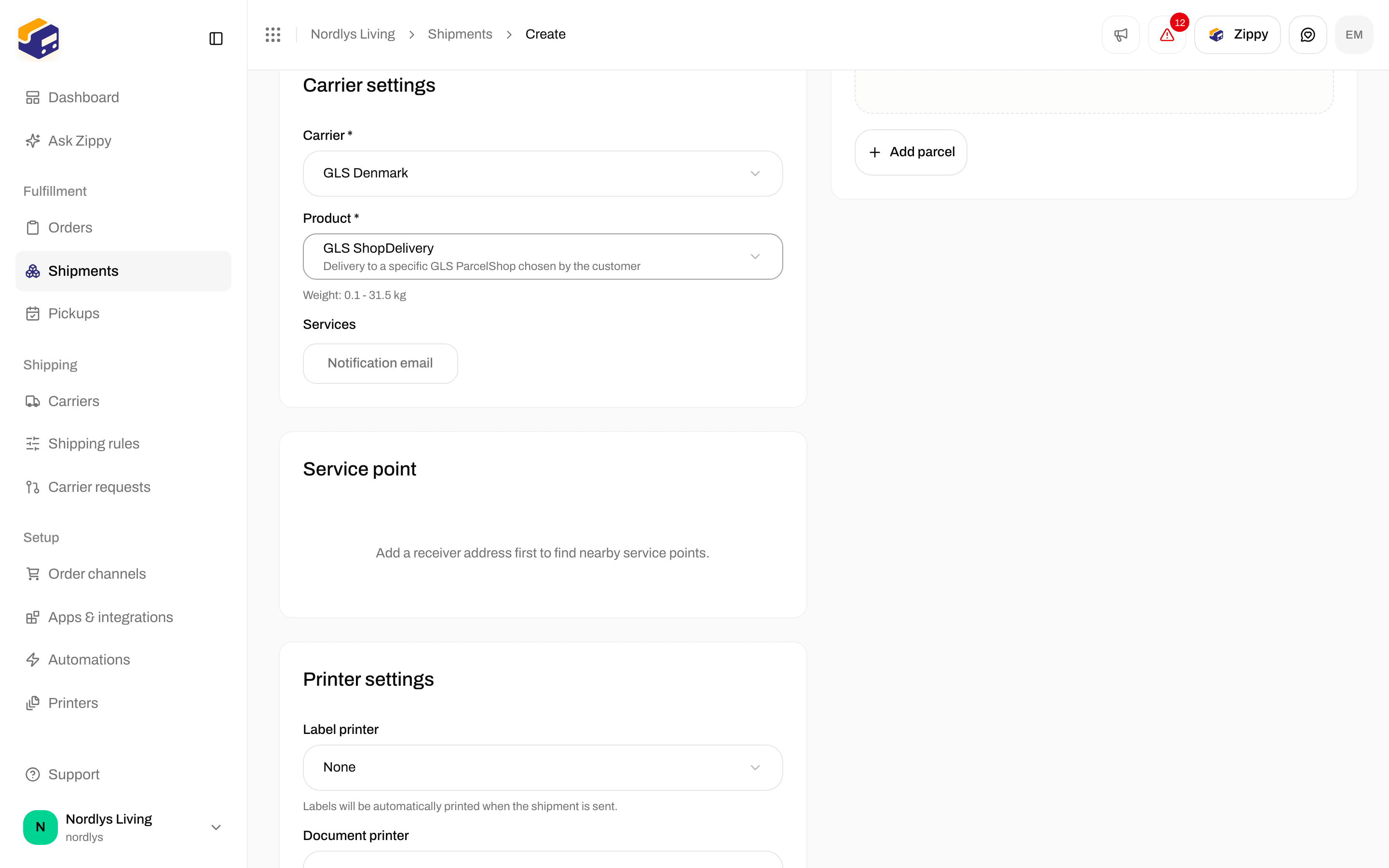The width and height of the screenshot is (1389, 868).
Task: Open Carrier requests
Action: (x=123, y=487)
